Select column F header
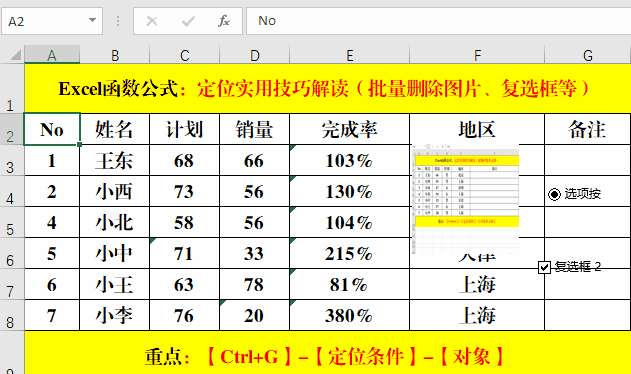This screenshot has width=631, height=374. [x=477, y=55]
